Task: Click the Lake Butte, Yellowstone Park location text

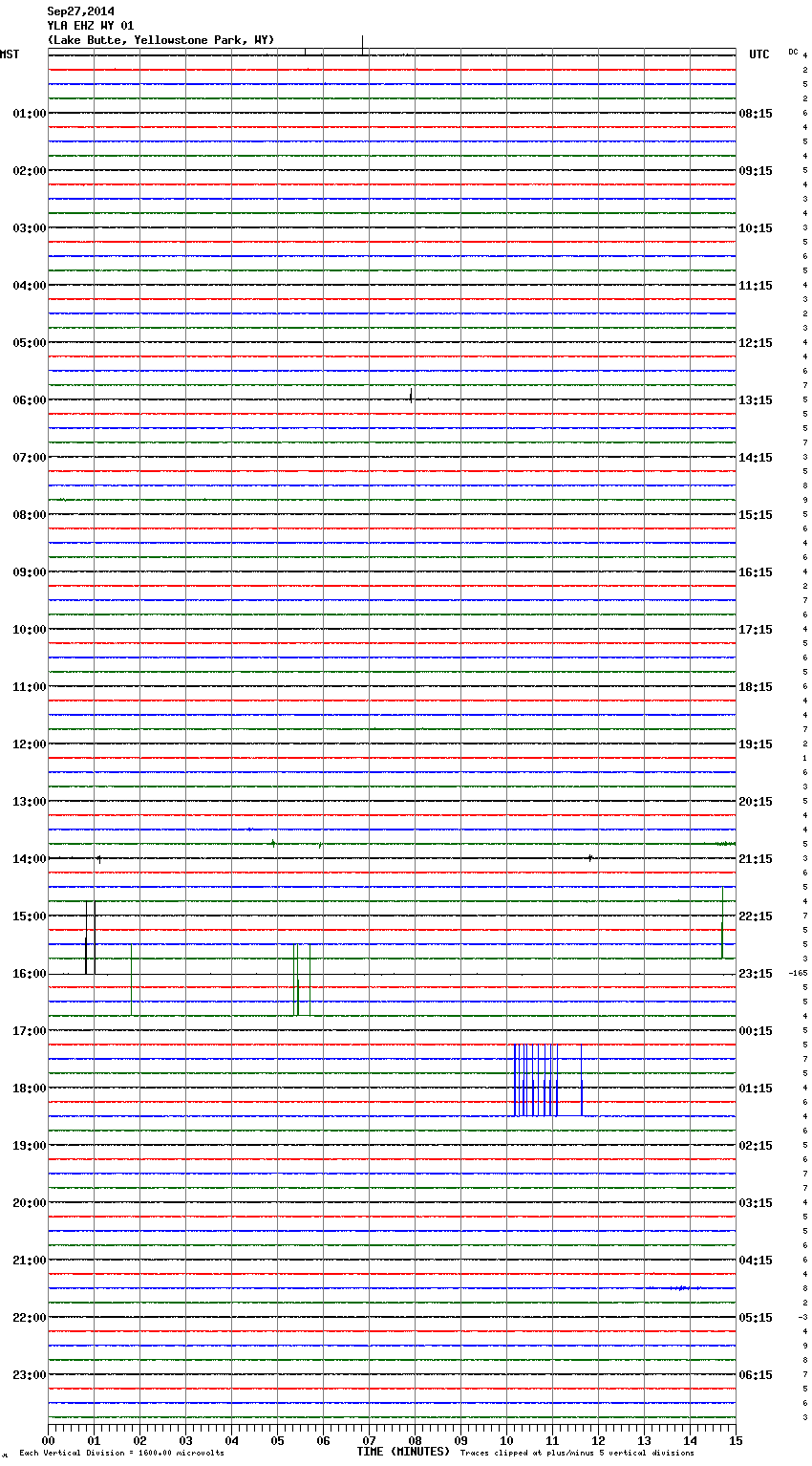Action: pos(160,40)
